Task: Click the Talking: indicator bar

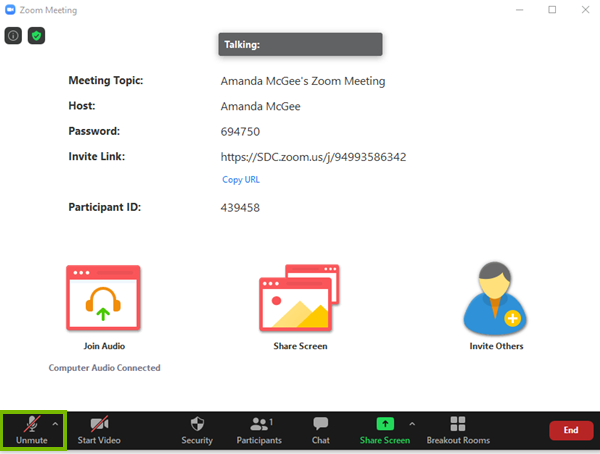Action: click(x=300, y=44)
